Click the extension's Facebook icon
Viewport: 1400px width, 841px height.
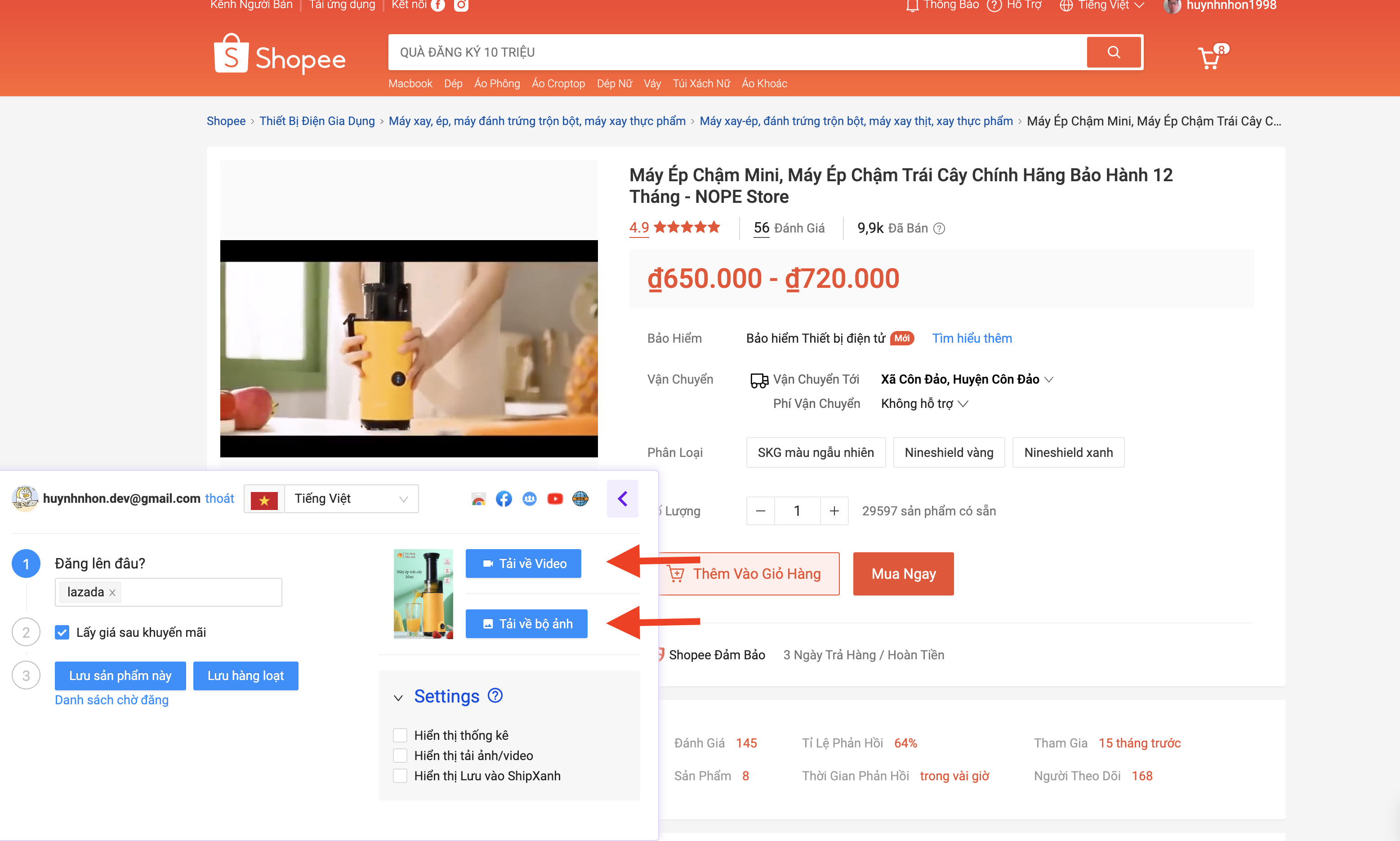[x=504, y=499]
